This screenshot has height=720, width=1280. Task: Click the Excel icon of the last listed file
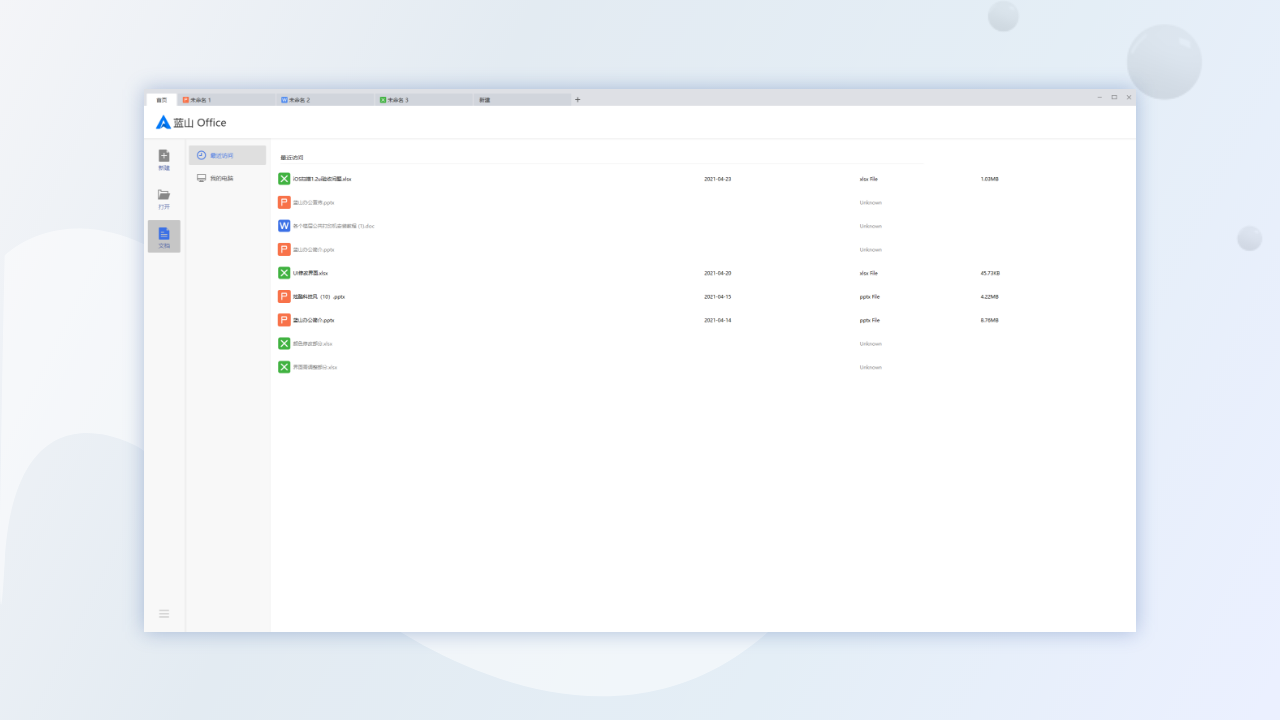pyautogui.click(x=284, y=367)
